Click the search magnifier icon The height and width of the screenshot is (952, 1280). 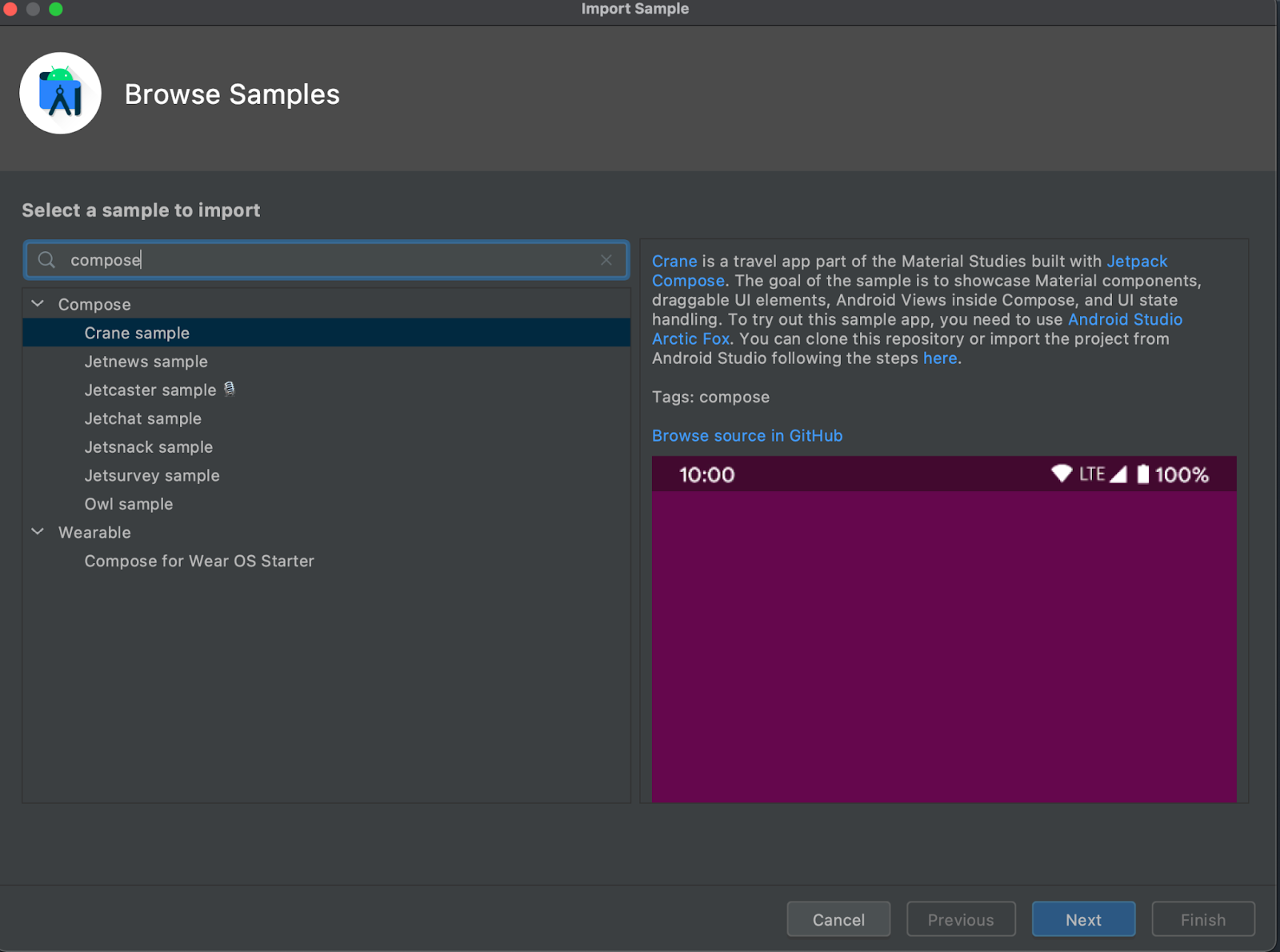click(46, 260)
